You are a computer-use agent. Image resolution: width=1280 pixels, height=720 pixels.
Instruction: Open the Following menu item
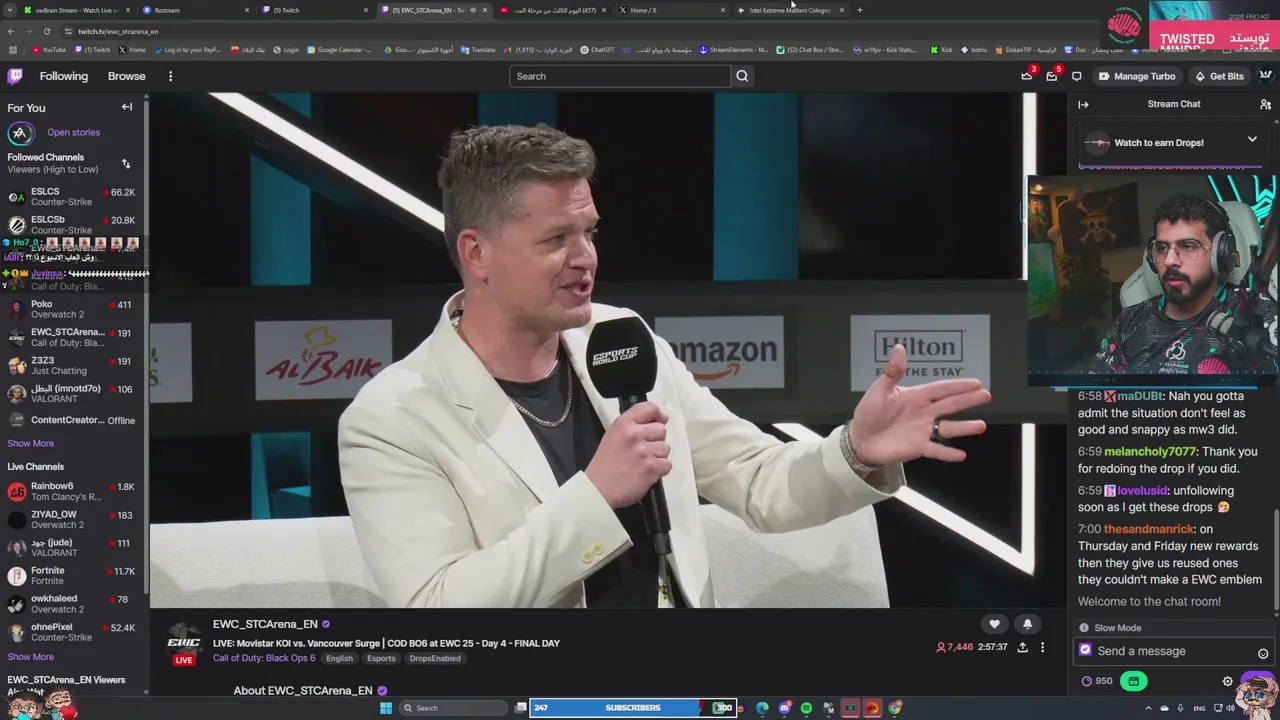tap(64, 76)
